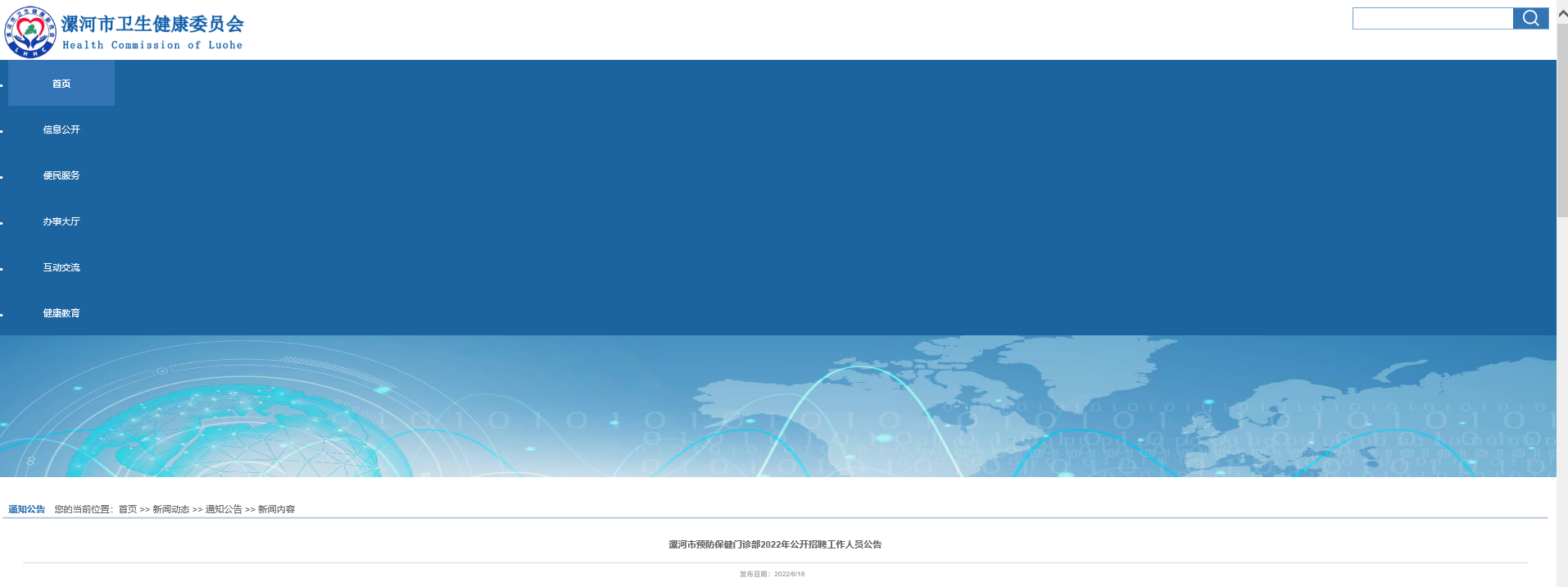Click the 首页 breadcrumb link

tap(128, 509)
